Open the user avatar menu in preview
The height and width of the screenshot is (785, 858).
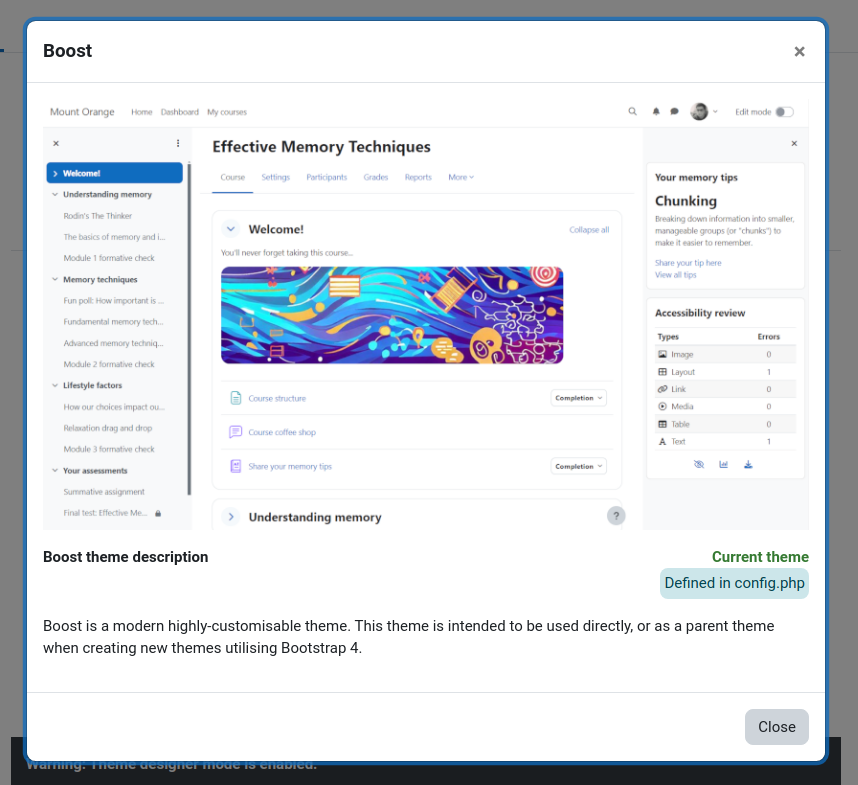(703, 112)
